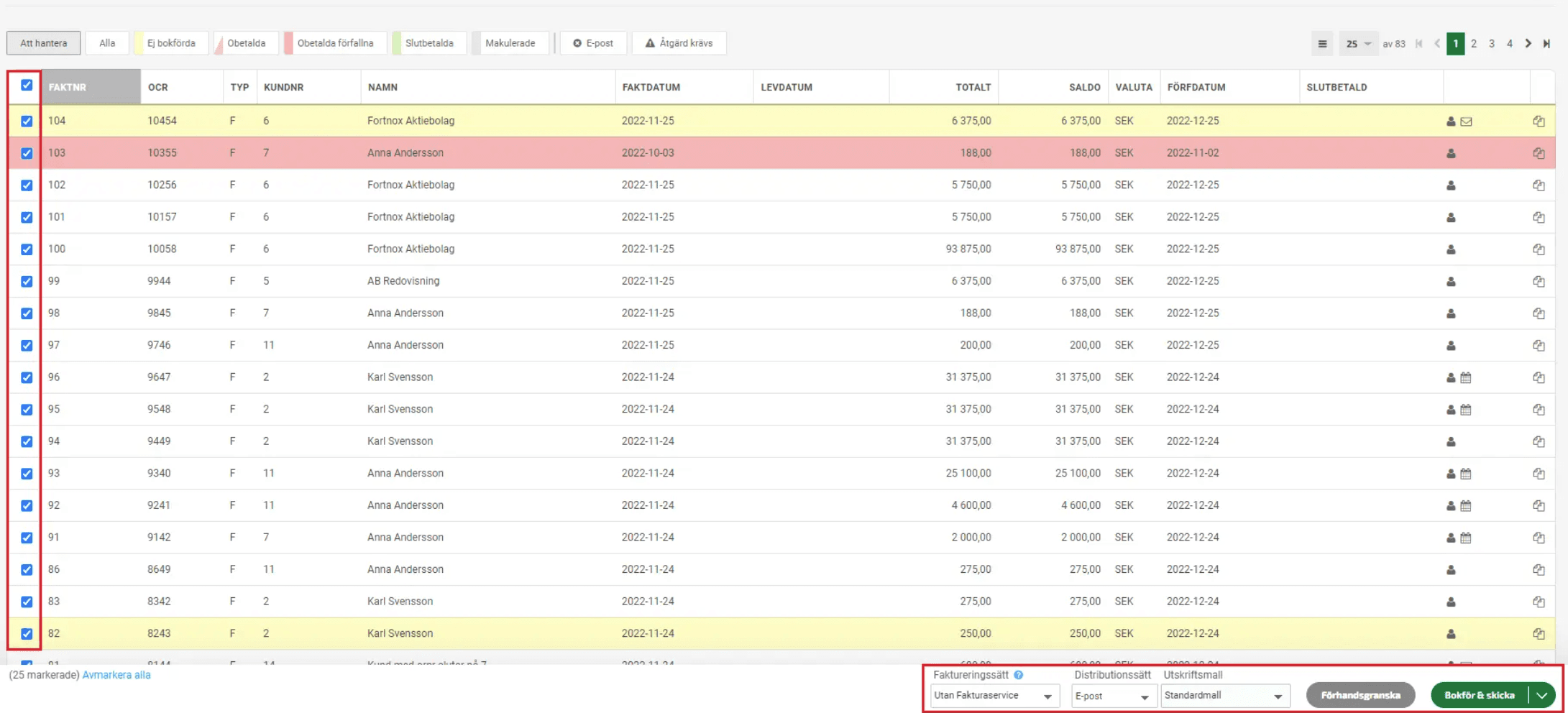
Task: Uncheck the checkbox for invoice 99
Action: pyautogui.click(x=27, y=281)
